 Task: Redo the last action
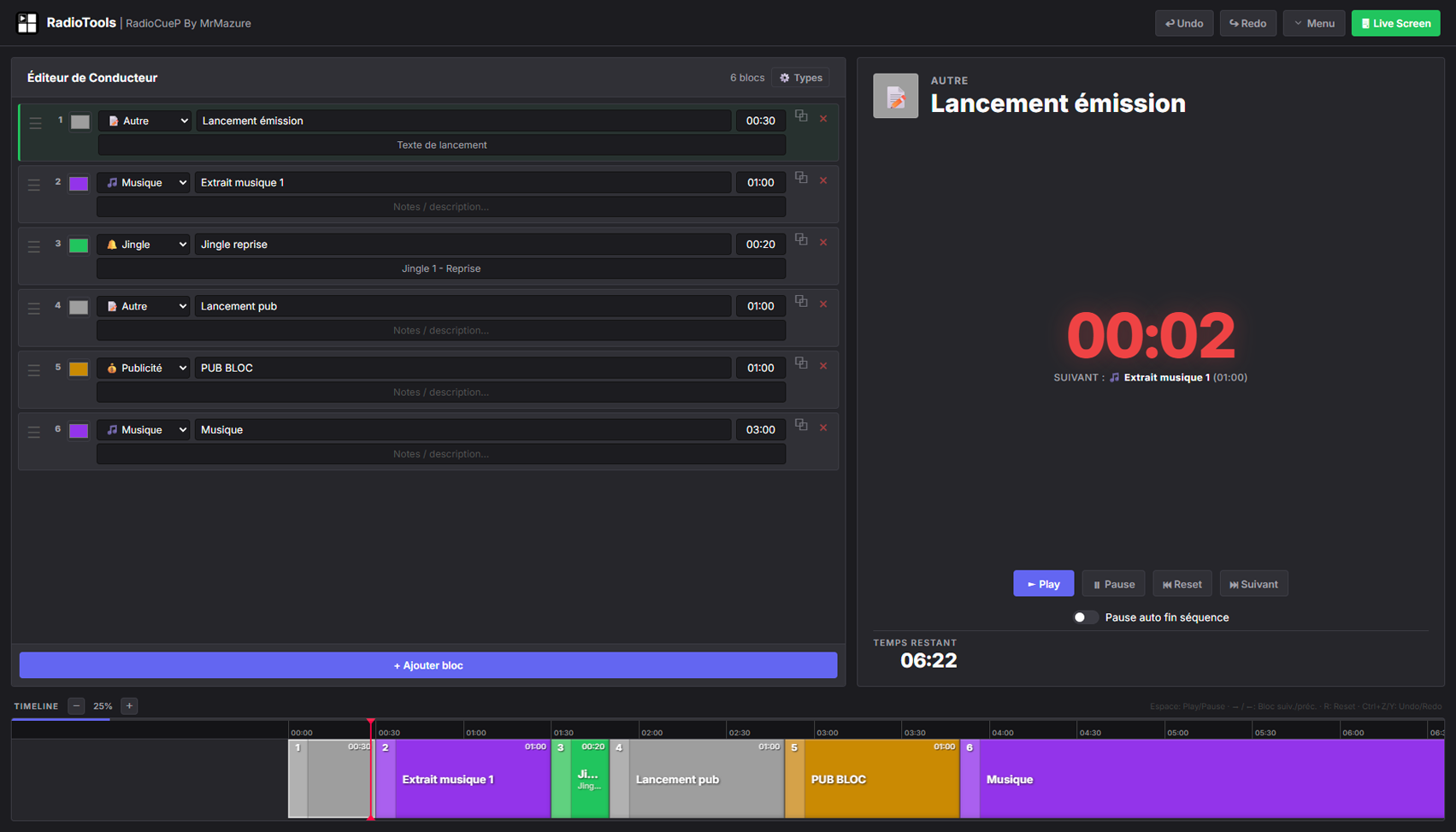1248,23
